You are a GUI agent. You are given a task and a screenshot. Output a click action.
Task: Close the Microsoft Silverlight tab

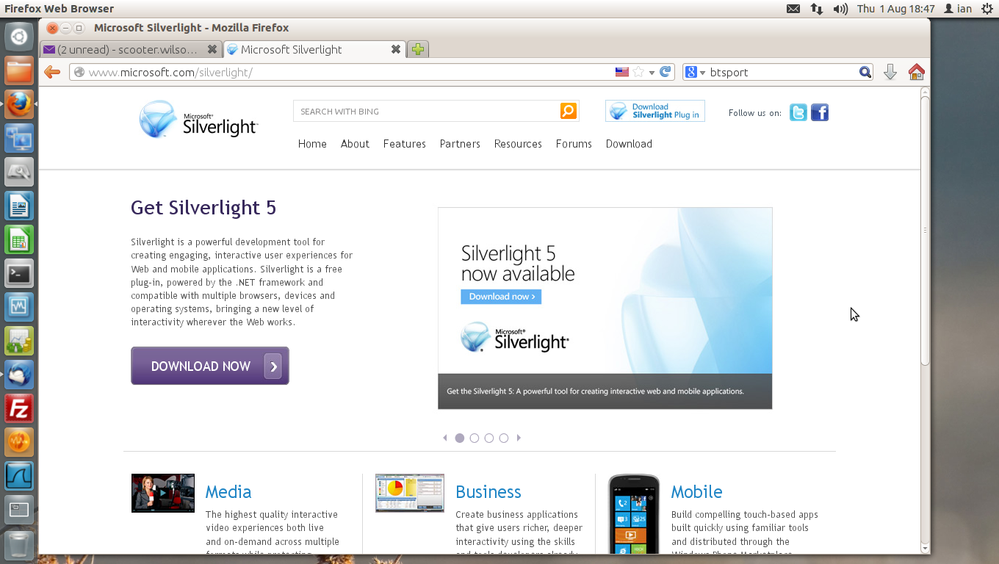point(396,49)
